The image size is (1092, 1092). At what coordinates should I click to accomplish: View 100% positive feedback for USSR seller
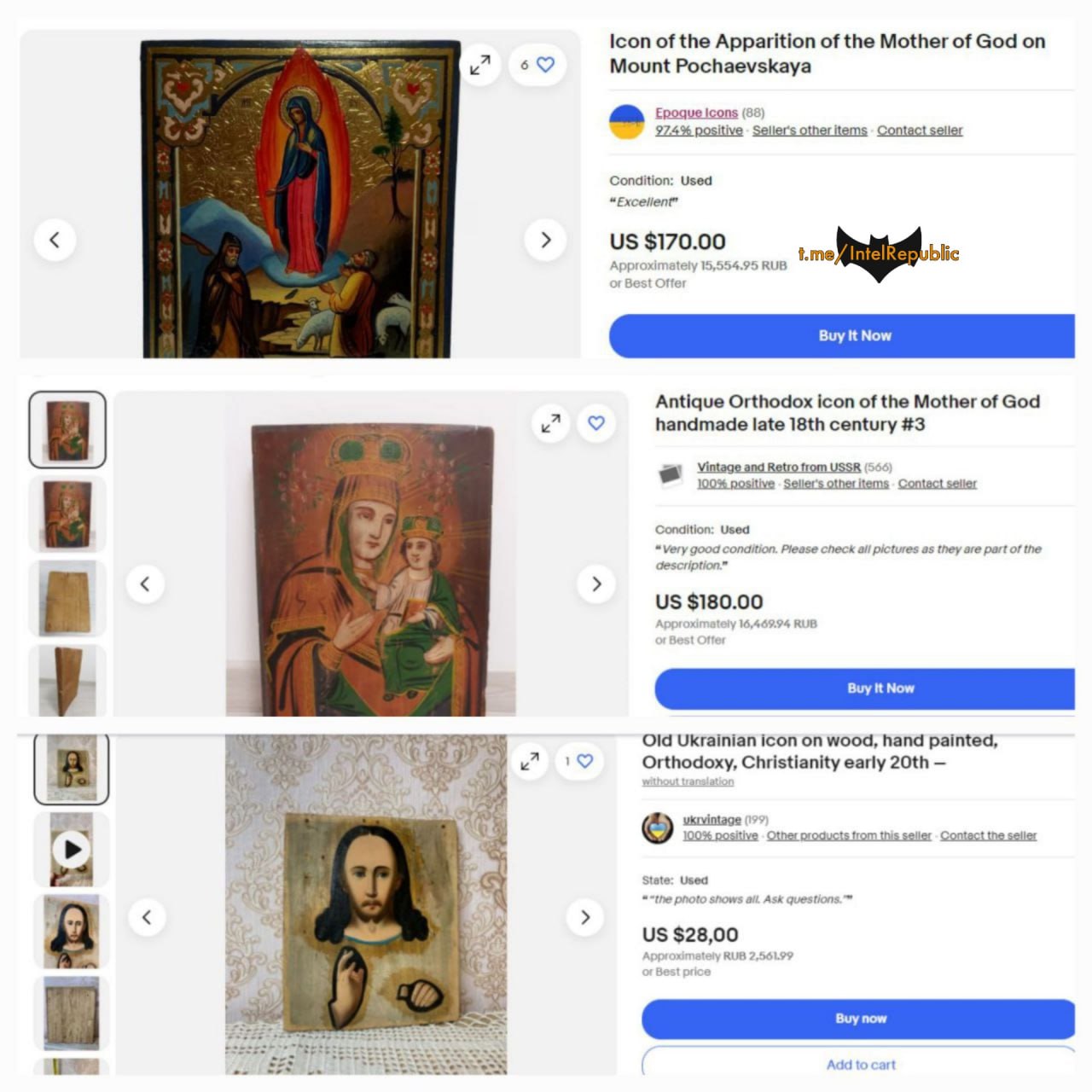tap(735, 484)
